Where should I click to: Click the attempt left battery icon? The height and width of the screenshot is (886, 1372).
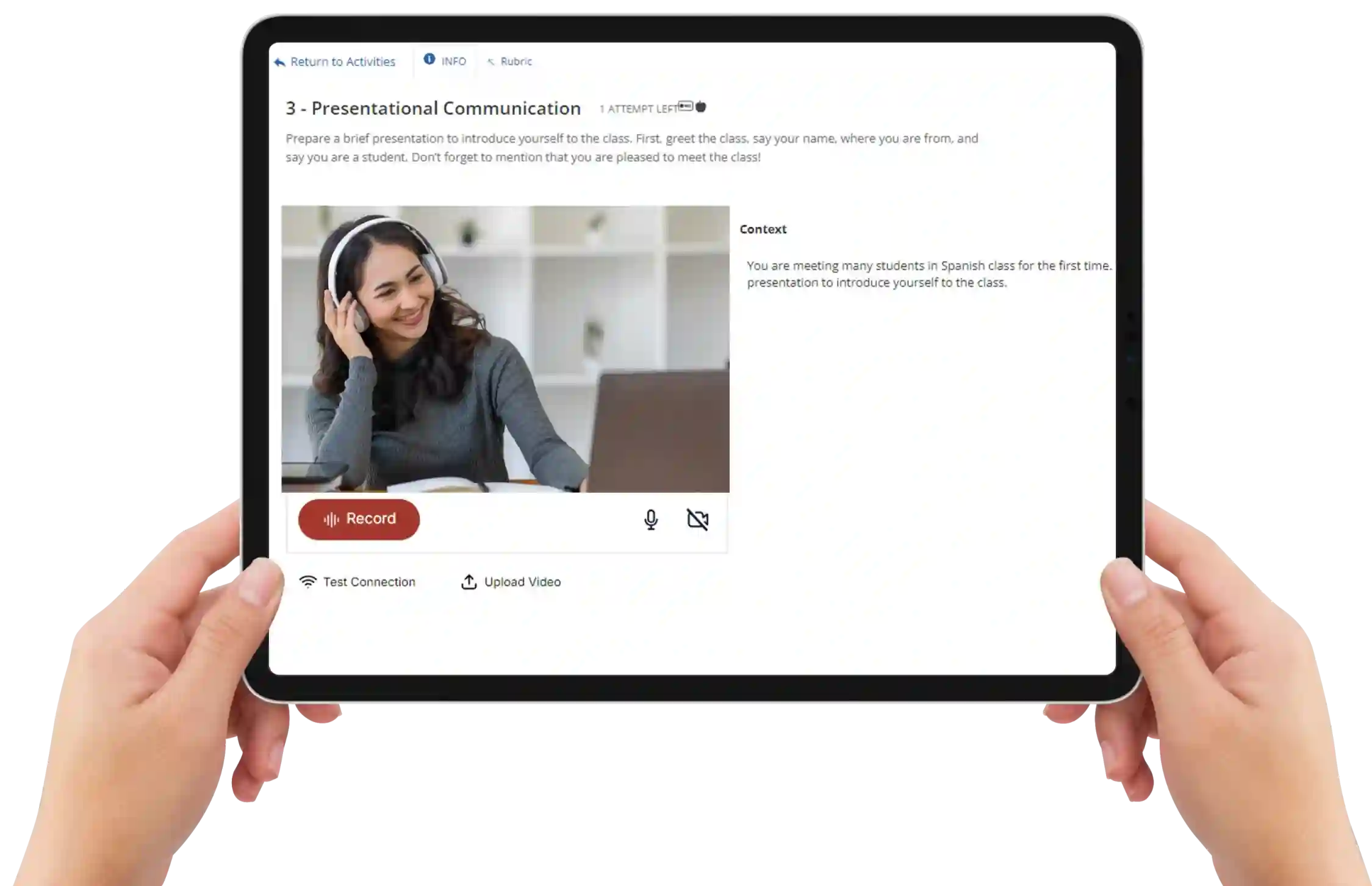click(x=686, y=107)
